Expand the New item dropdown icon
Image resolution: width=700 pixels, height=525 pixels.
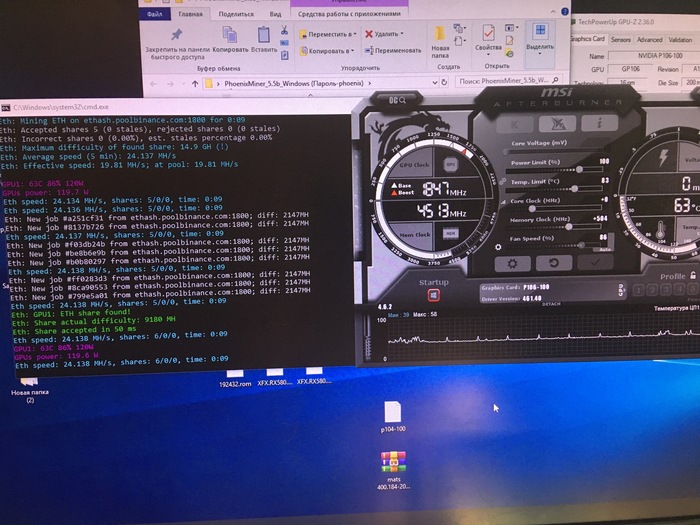(459, 29)
